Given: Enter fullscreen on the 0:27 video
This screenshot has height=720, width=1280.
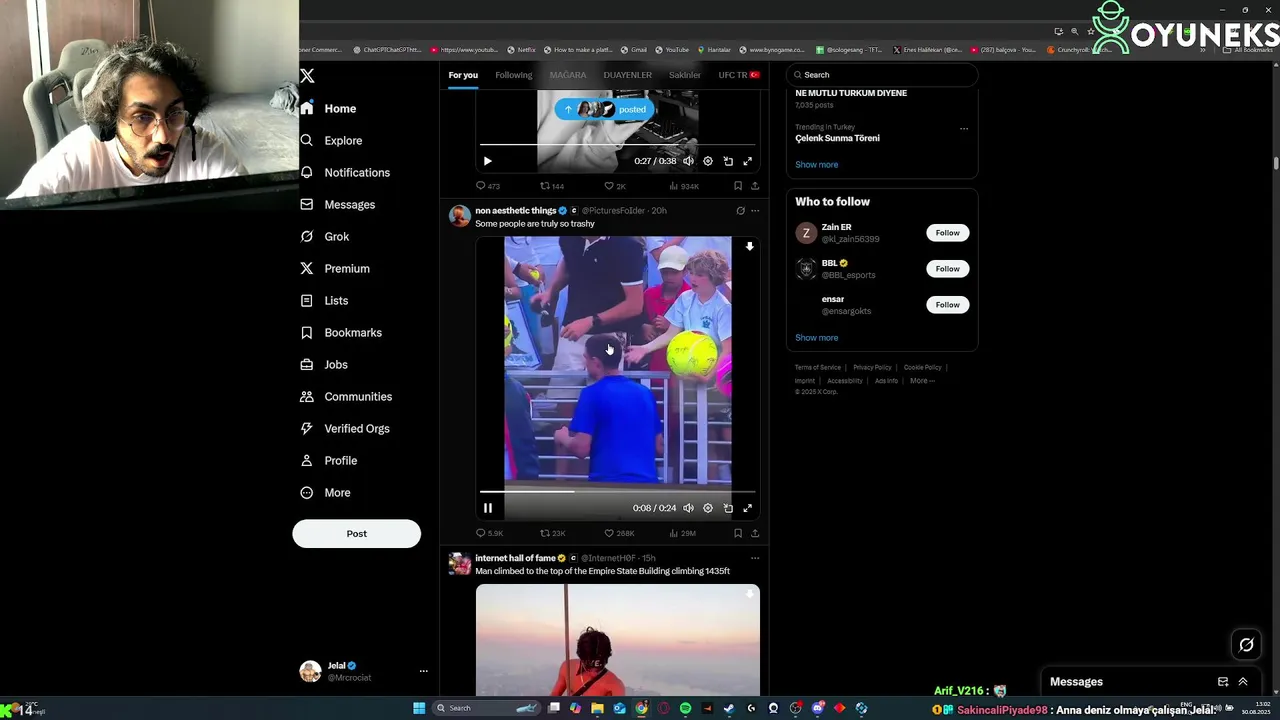Looking at the screenshot, I should click(x=747, y=161).
